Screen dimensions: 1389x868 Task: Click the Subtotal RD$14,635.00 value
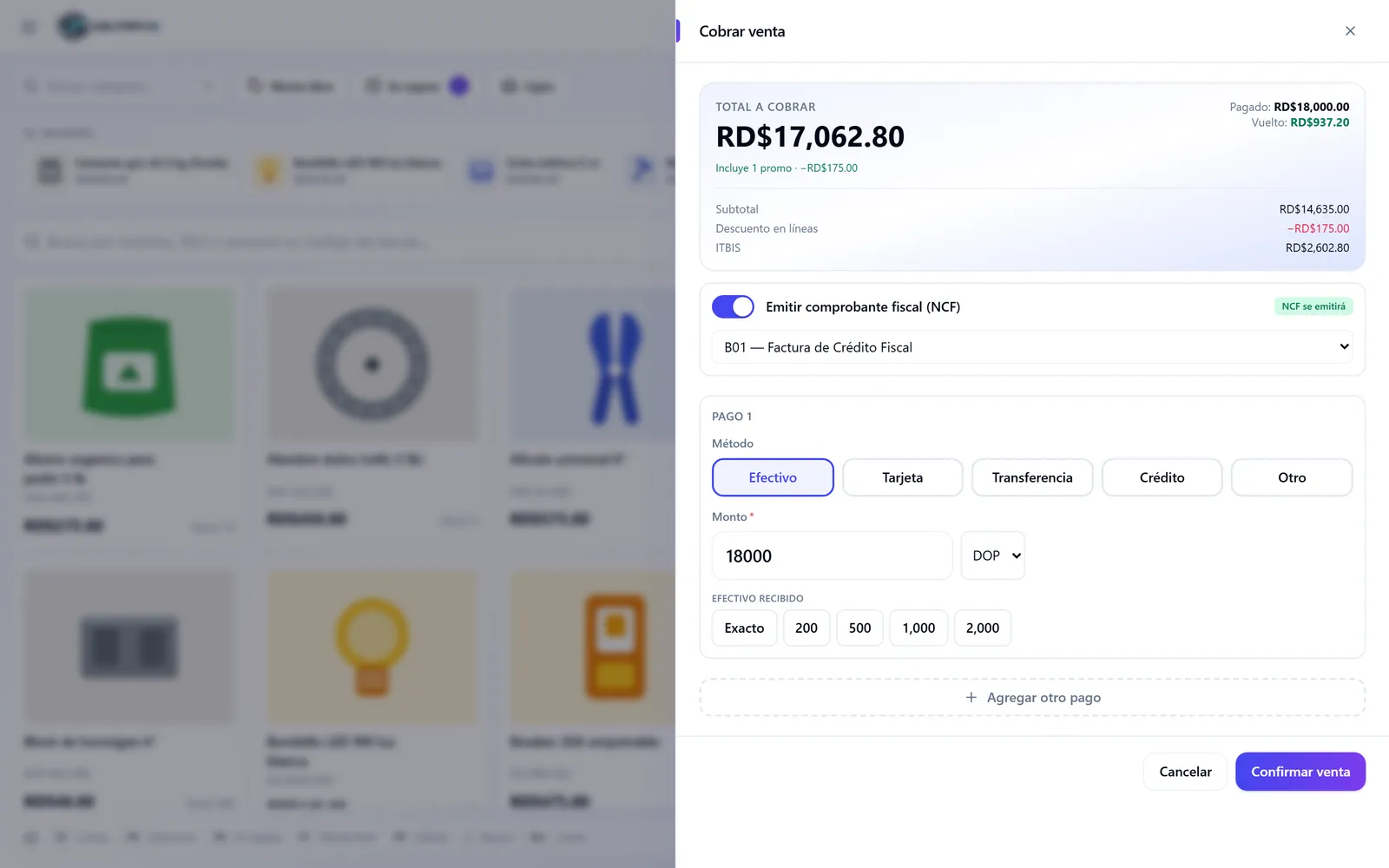[x=1314, y=209]
